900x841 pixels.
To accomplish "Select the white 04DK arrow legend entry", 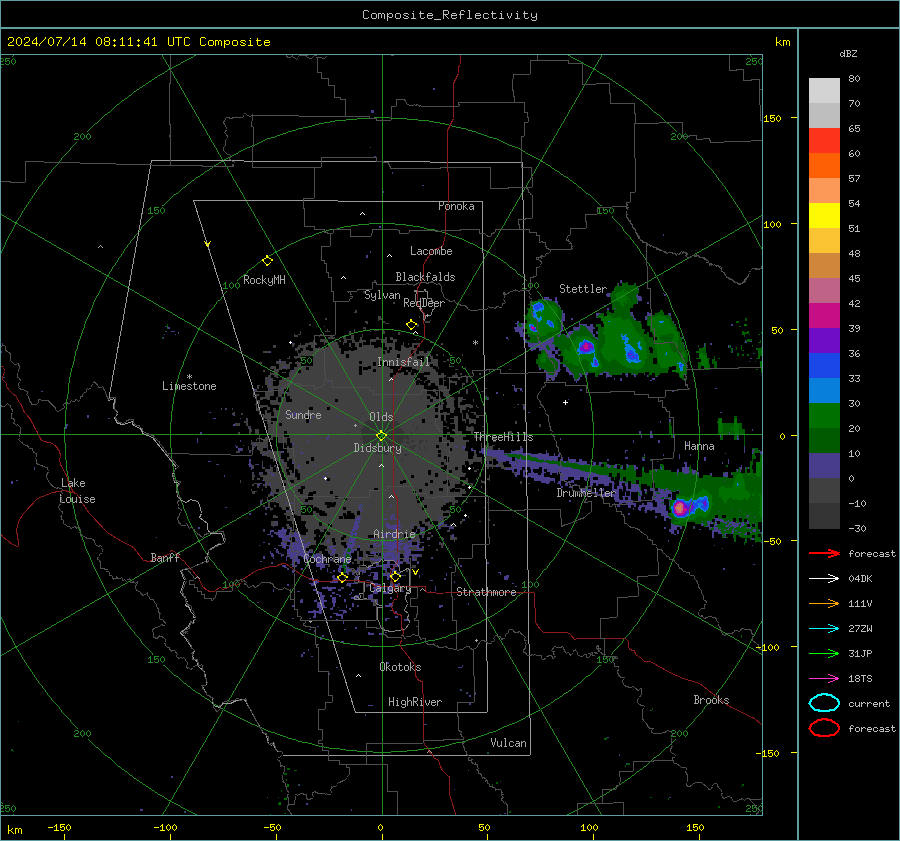I will coord(824,579).
